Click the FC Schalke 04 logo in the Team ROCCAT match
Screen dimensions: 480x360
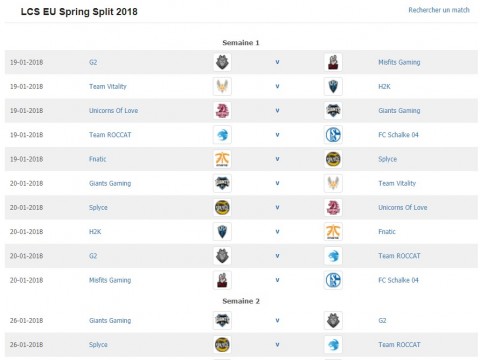coord(333,135)
